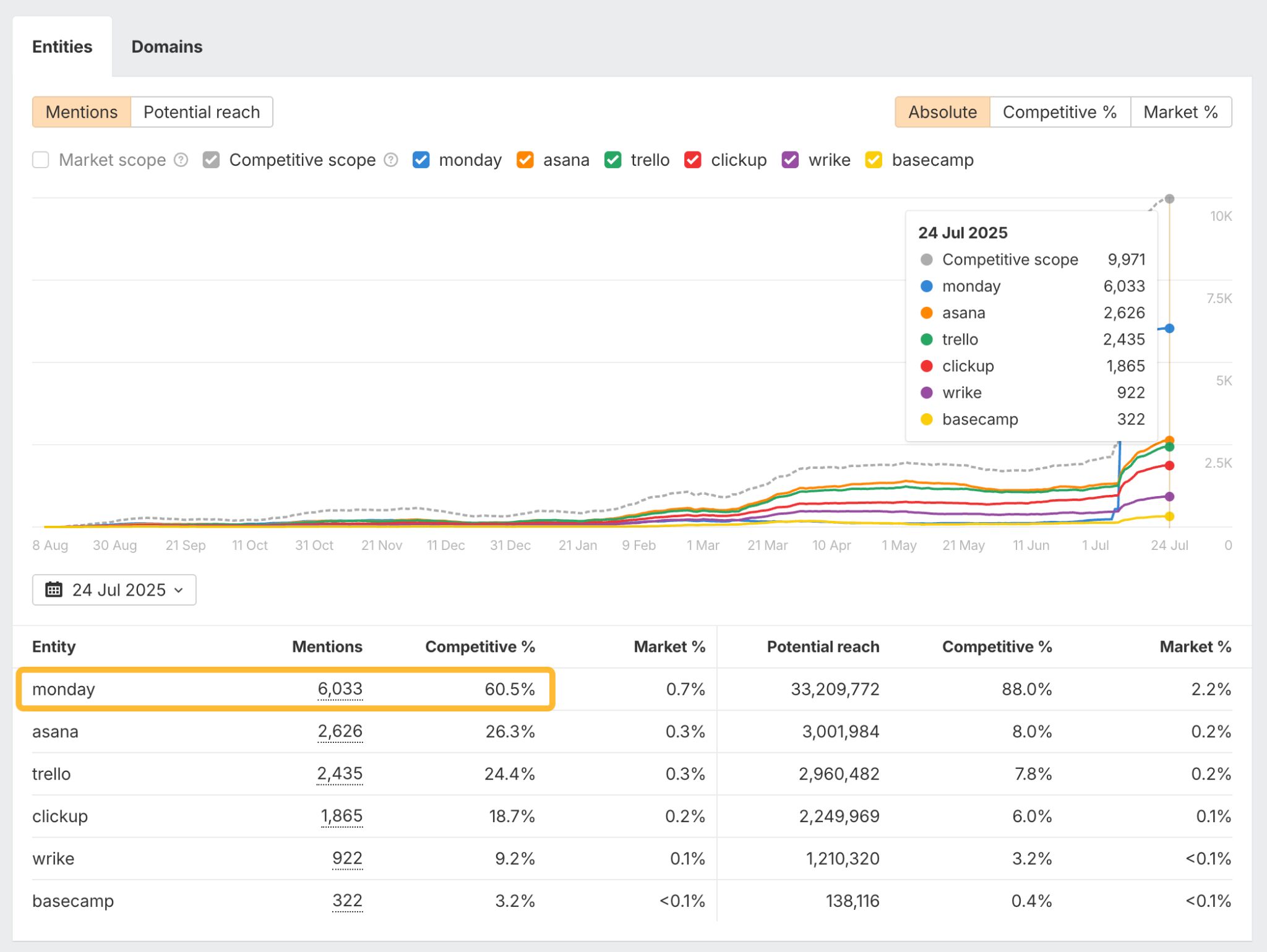The height and width of the screenshot is (952, 1267).
Task: Switch to Competitive % view
Action: pyautogui.click(x=1059, y=112)
